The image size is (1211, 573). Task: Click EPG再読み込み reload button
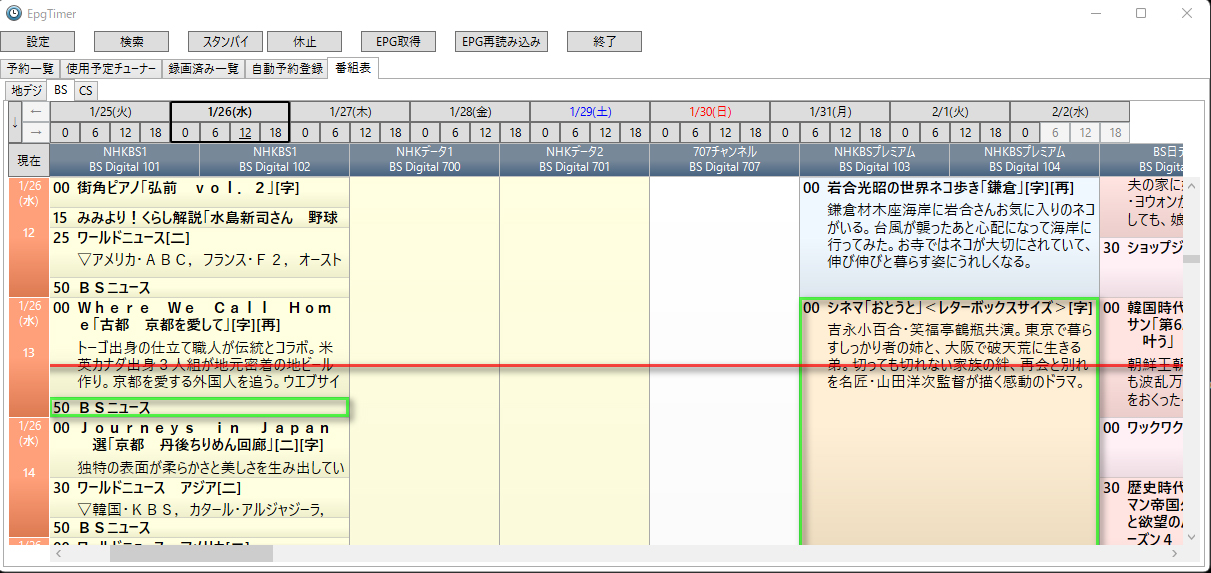(x=501, y=42)
